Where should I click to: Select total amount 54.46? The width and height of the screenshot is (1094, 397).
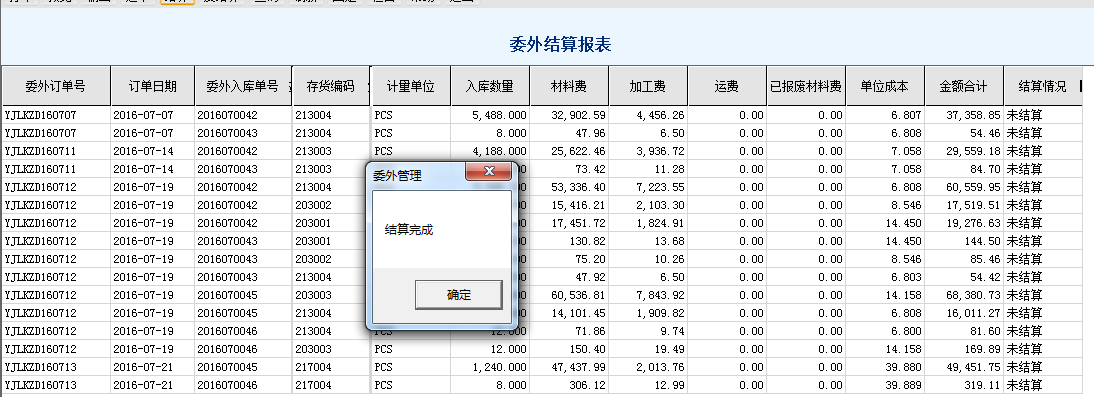click(964, 133)
